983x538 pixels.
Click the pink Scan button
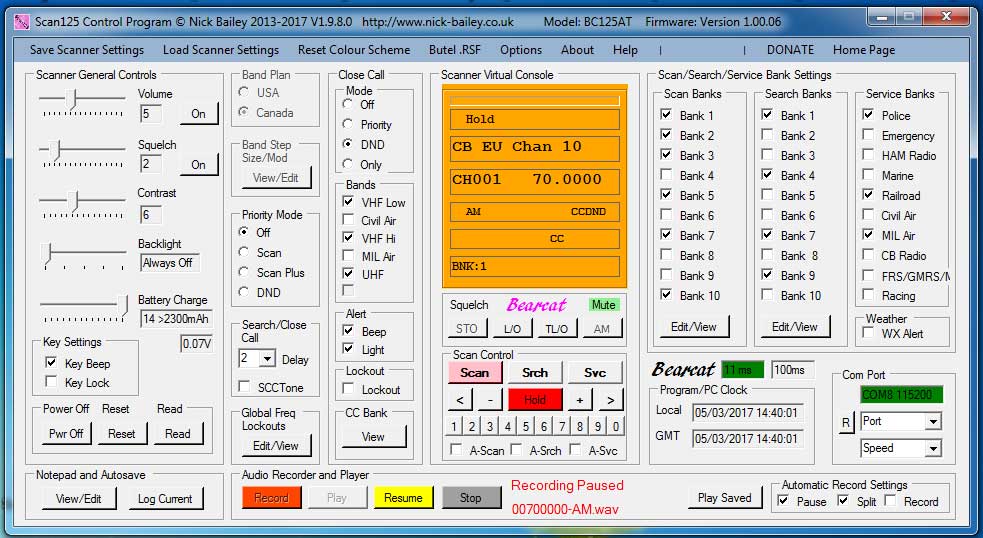click(475, 372)
